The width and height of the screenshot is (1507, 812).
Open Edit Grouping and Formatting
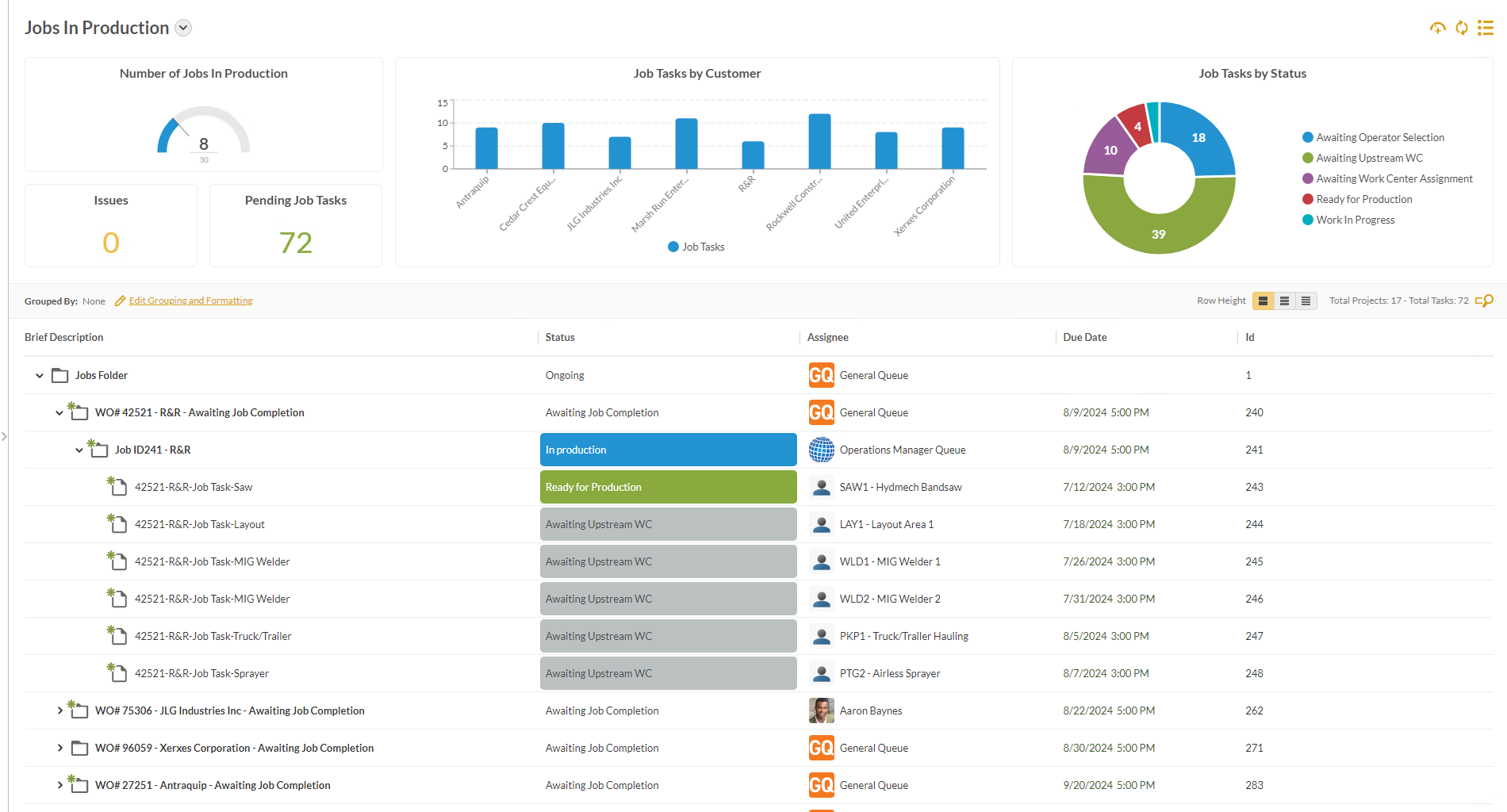point(190,301)
